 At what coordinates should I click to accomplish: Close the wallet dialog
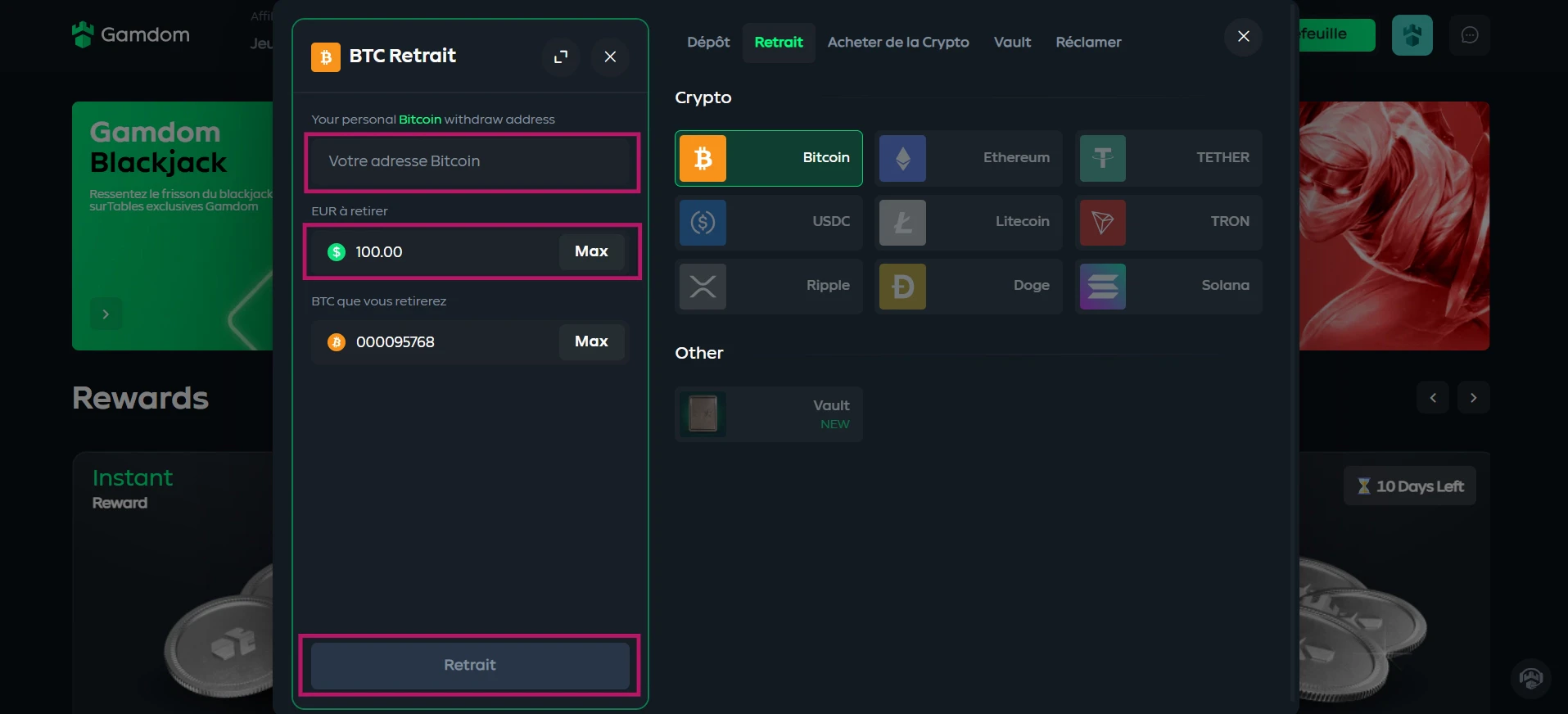coord(1243,37)
